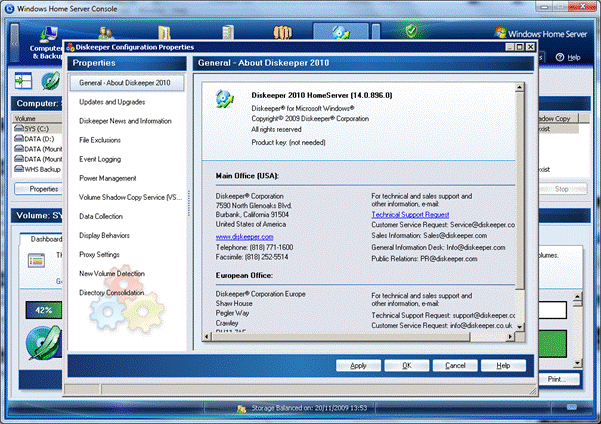The image size is (601, 424).
Task: Click the properties splitter grip handle
Action: 189,203
